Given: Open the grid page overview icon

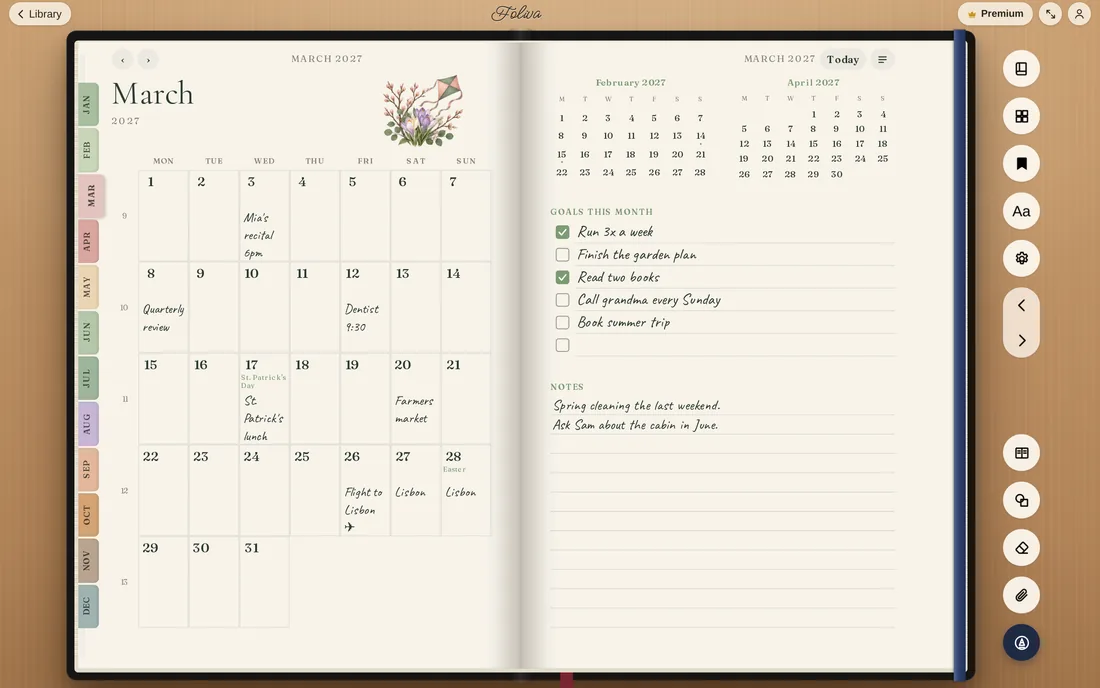Looking at the screenshot, I should click(x=1021, y=116).
